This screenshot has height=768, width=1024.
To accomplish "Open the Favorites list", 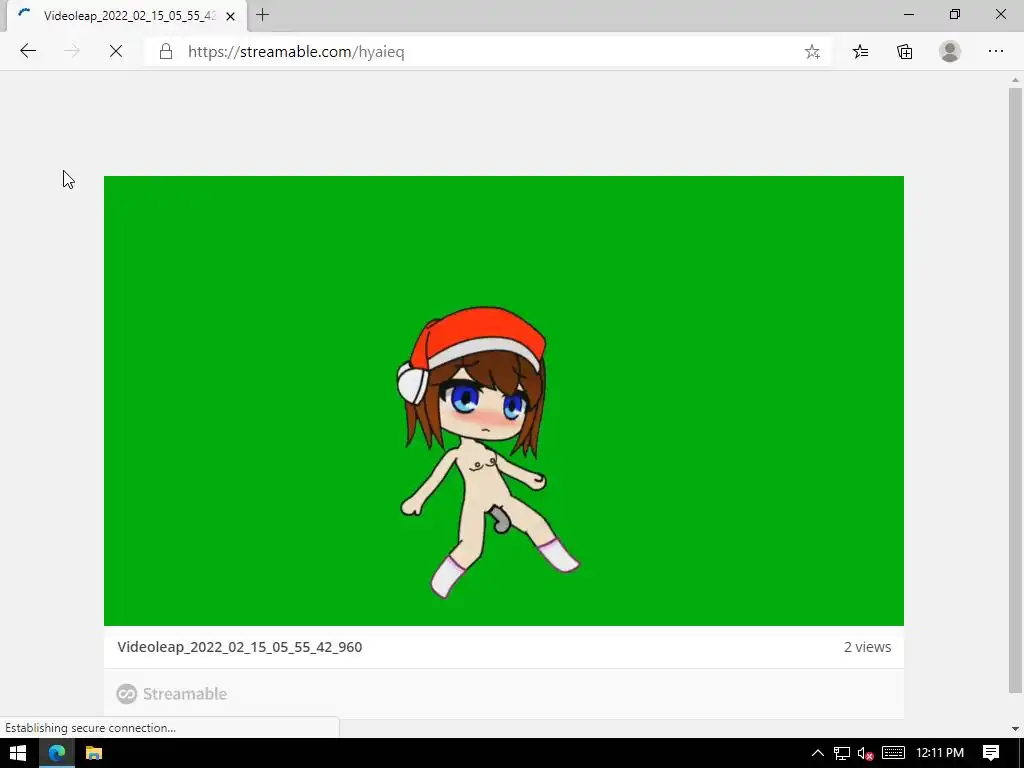I will 861,52.
